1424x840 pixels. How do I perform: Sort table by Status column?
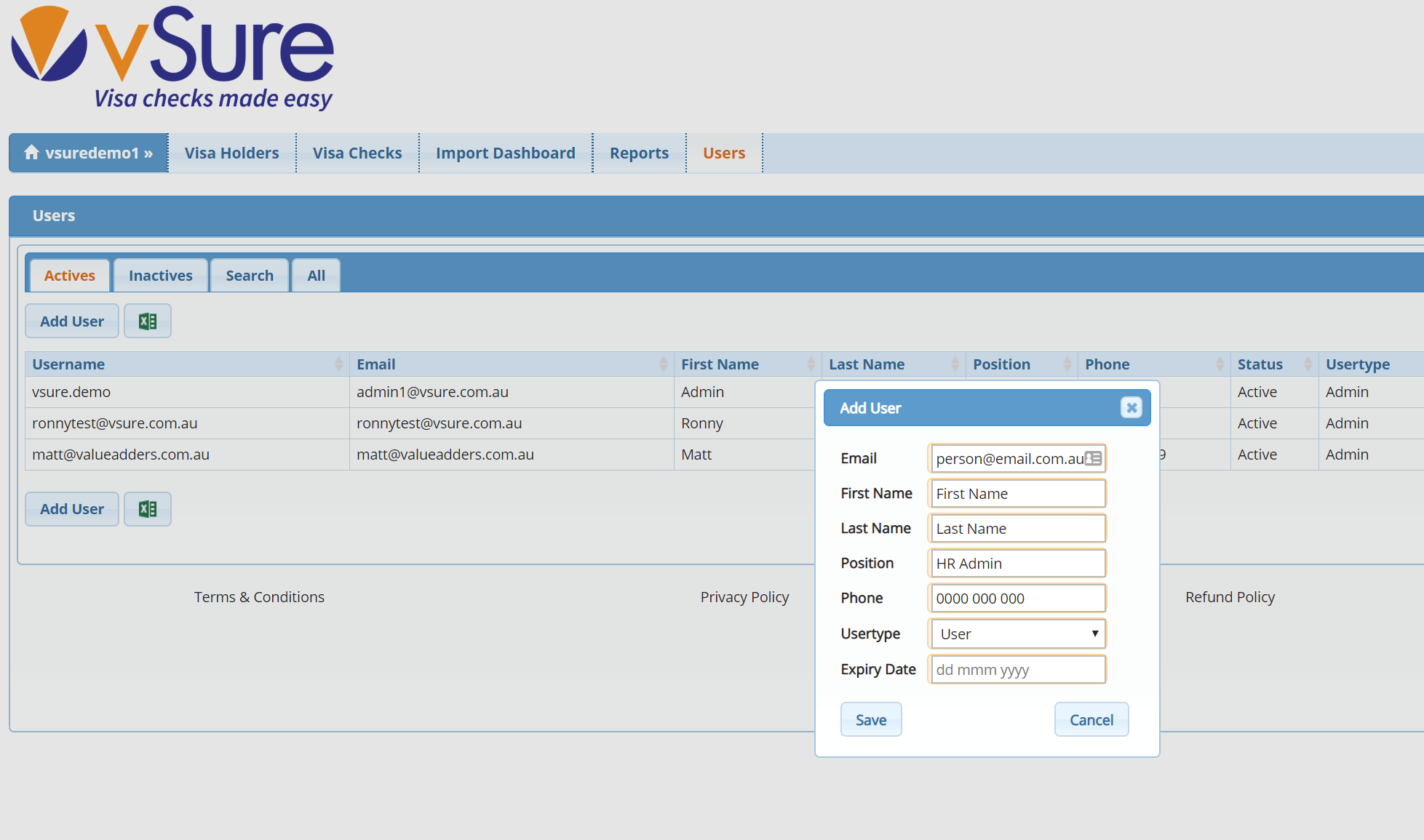point(1274,364)
